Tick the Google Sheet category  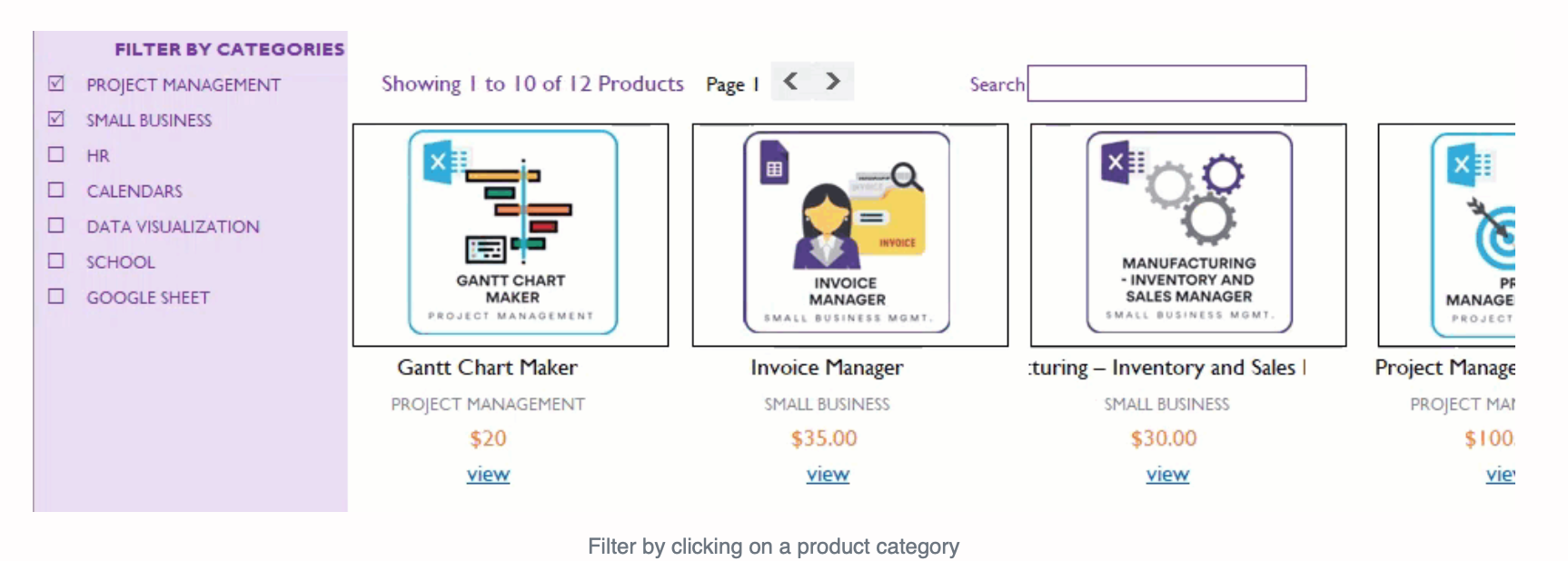[x=56, y=296]
